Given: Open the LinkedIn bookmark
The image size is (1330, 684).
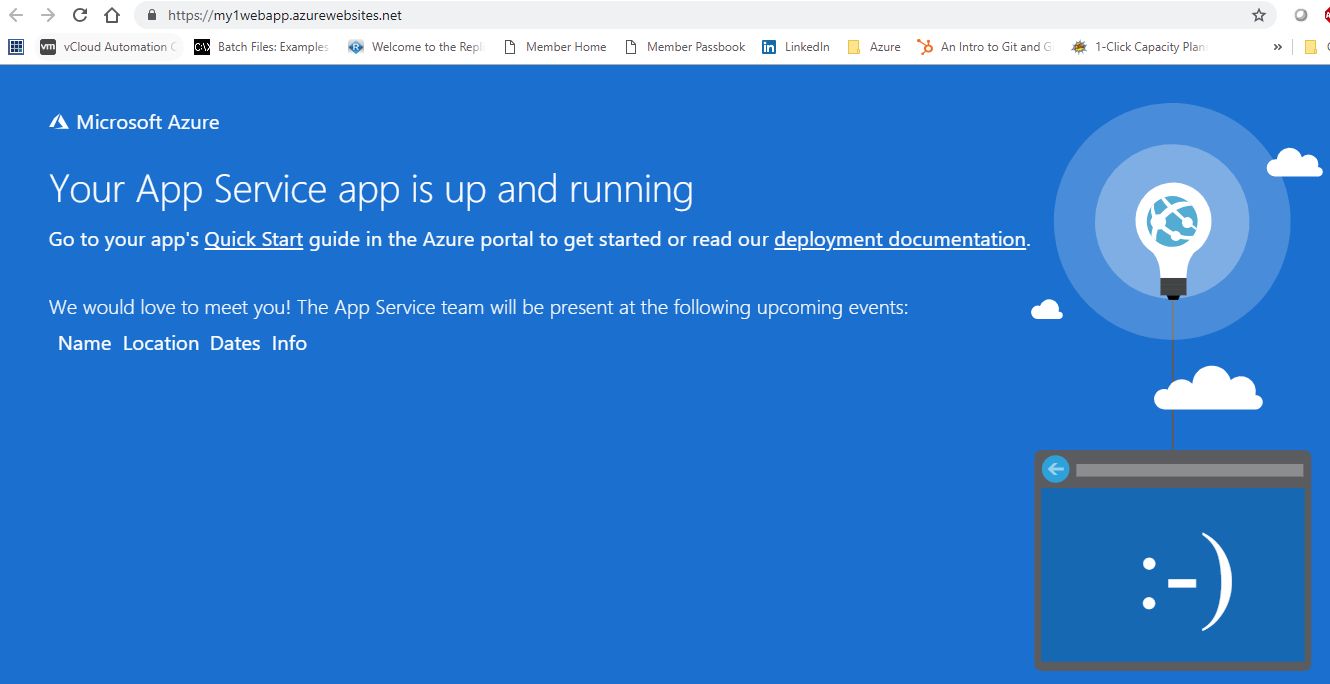Looking at the screenshot, I should pyautogui.click(x=796, y=47).
